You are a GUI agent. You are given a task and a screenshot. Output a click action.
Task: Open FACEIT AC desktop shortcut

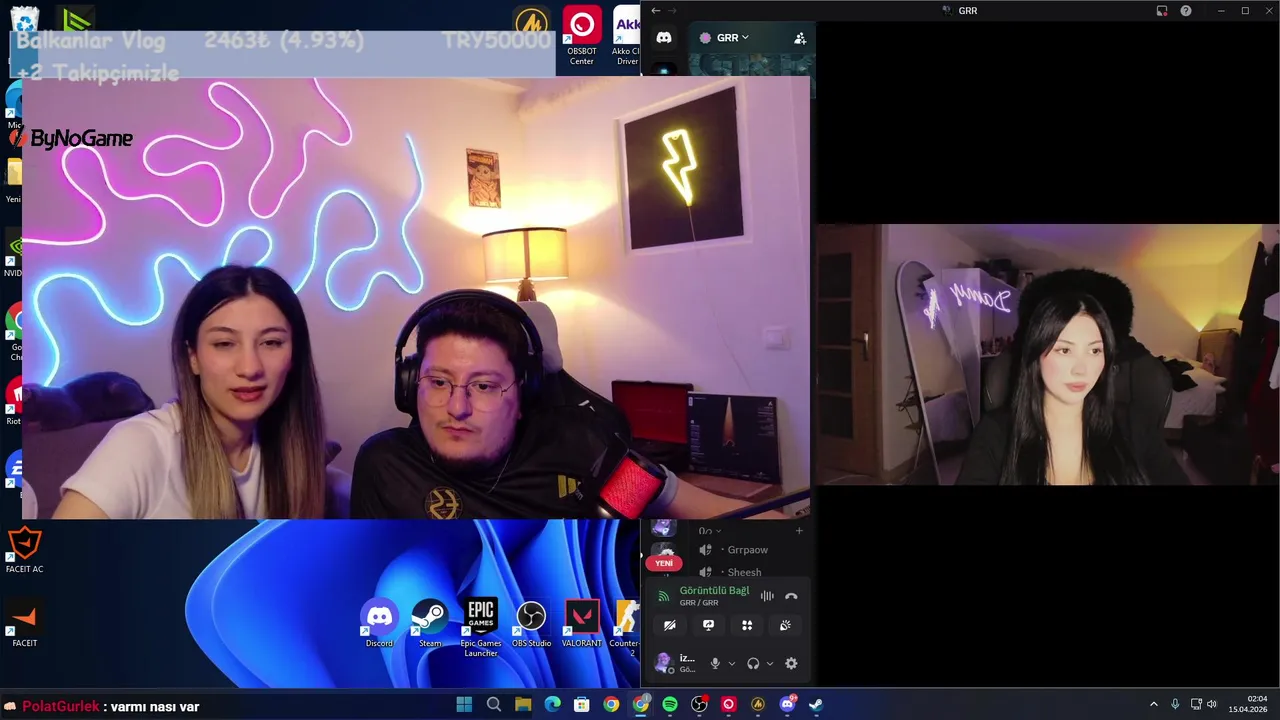coord(25,550)
